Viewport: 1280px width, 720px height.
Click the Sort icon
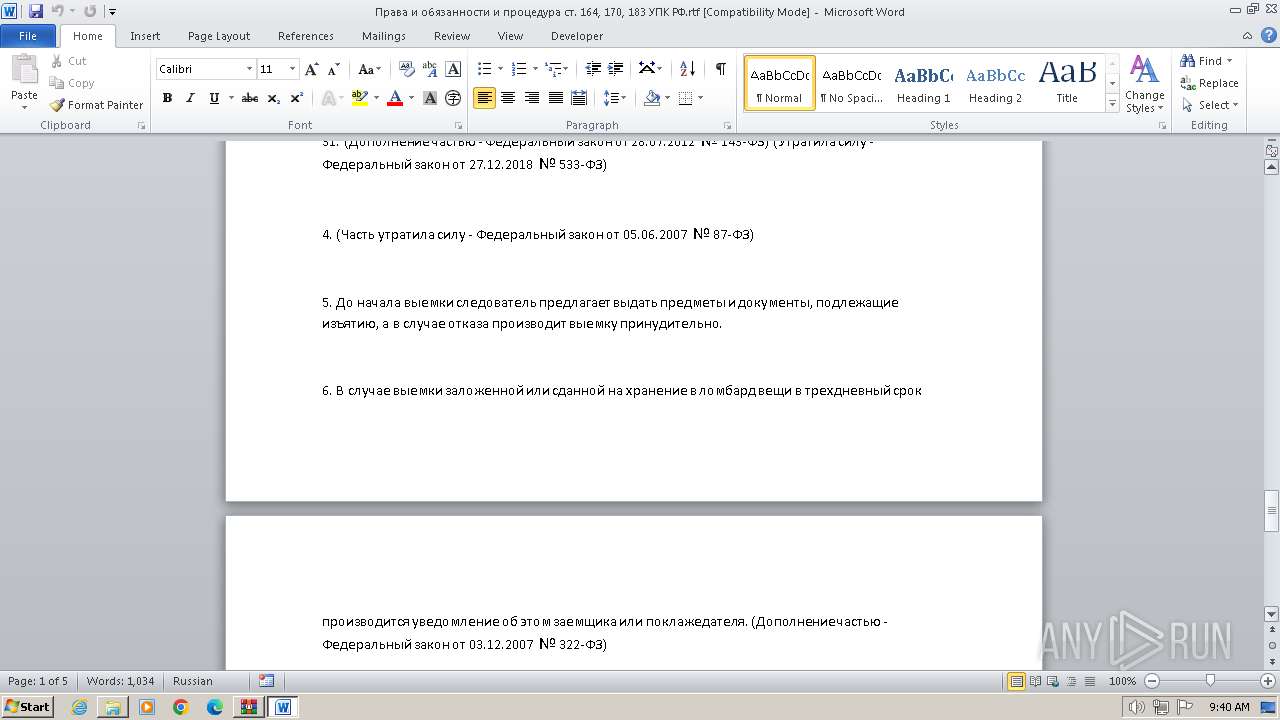point(687,69)
